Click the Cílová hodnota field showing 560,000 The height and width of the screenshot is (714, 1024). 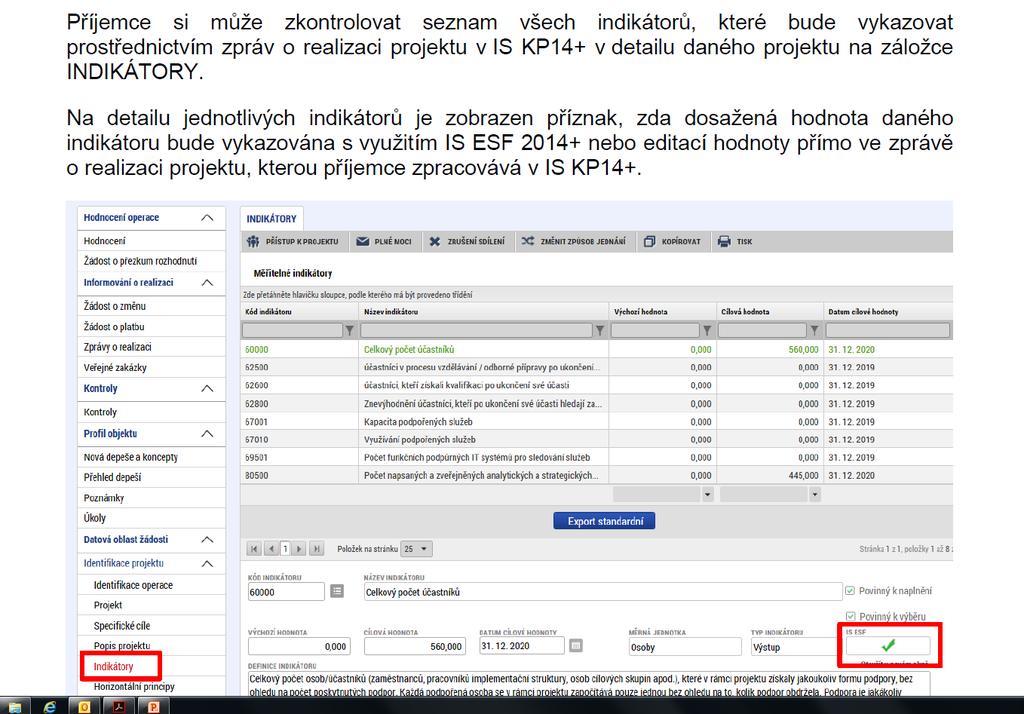(x=414, y=646)
